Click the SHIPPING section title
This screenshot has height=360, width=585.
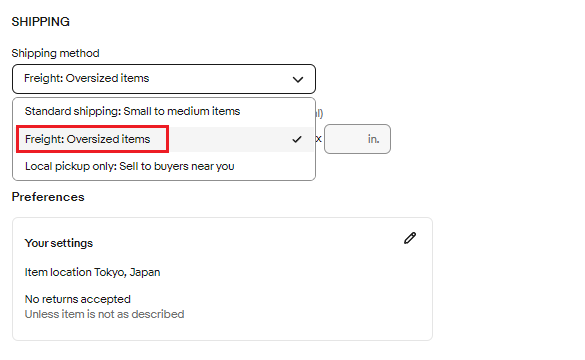pyautogui.click(x=41, y=22)
